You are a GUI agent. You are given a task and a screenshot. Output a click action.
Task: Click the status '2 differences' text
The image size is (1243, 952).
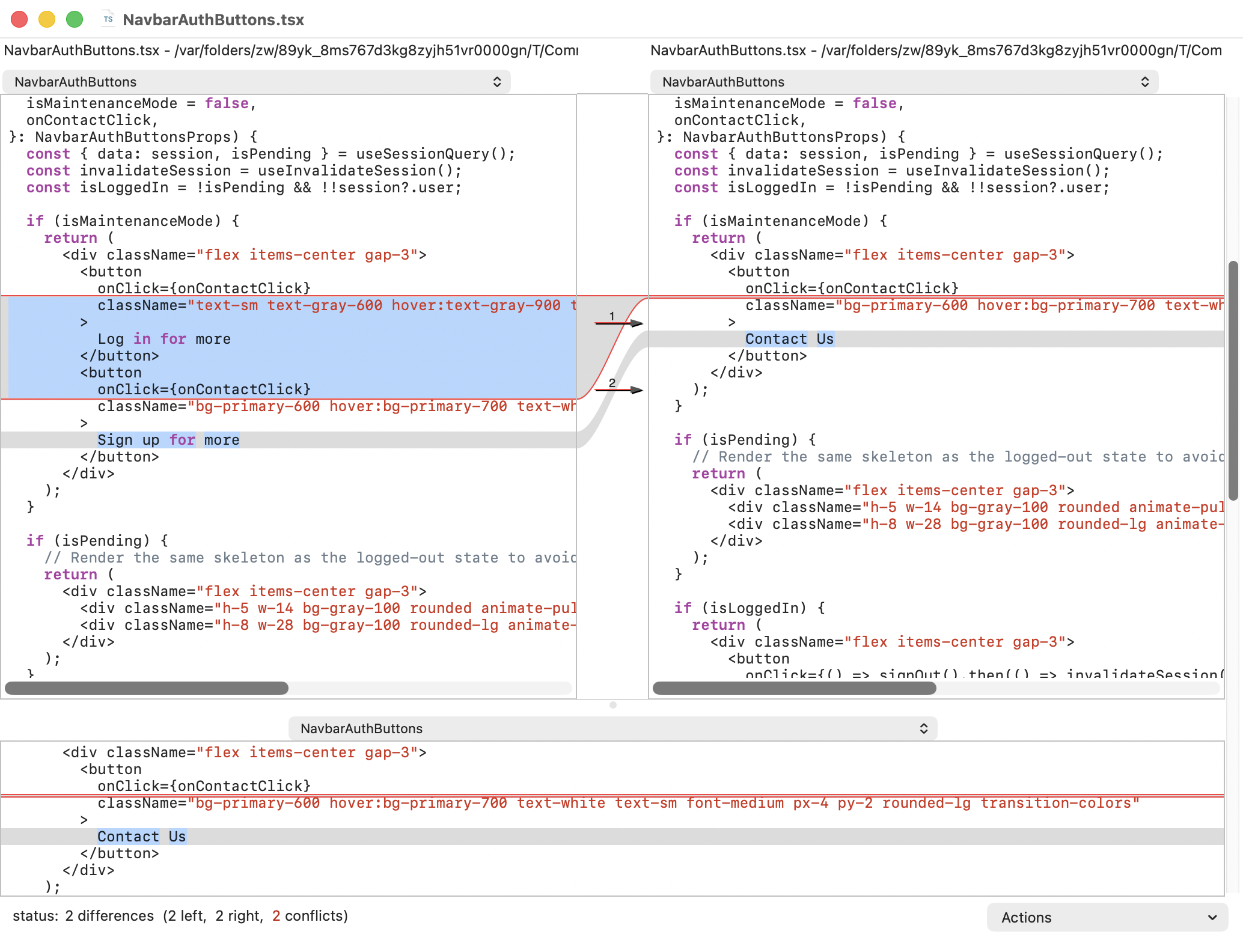pos(109,916)
